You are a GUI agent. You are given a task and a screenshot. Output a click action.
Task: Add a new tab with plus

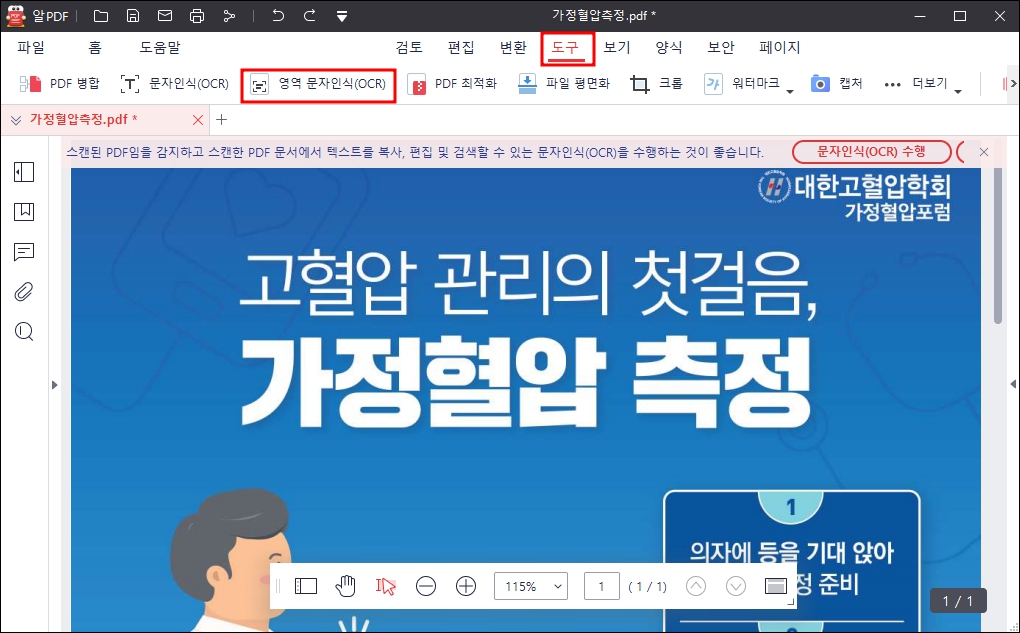pyautogui.click(x=221, y=120)
